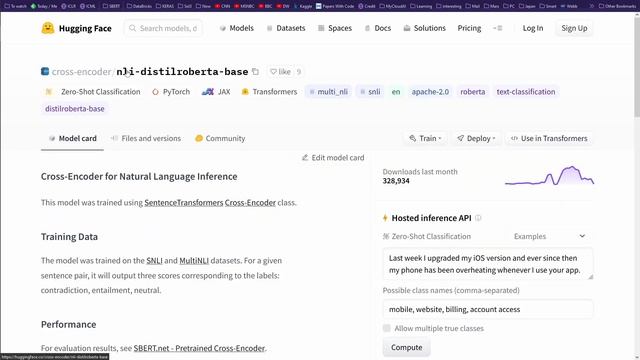Open the KERAS bookmarks folder
640x360 pixels.
tap(165, 6)
